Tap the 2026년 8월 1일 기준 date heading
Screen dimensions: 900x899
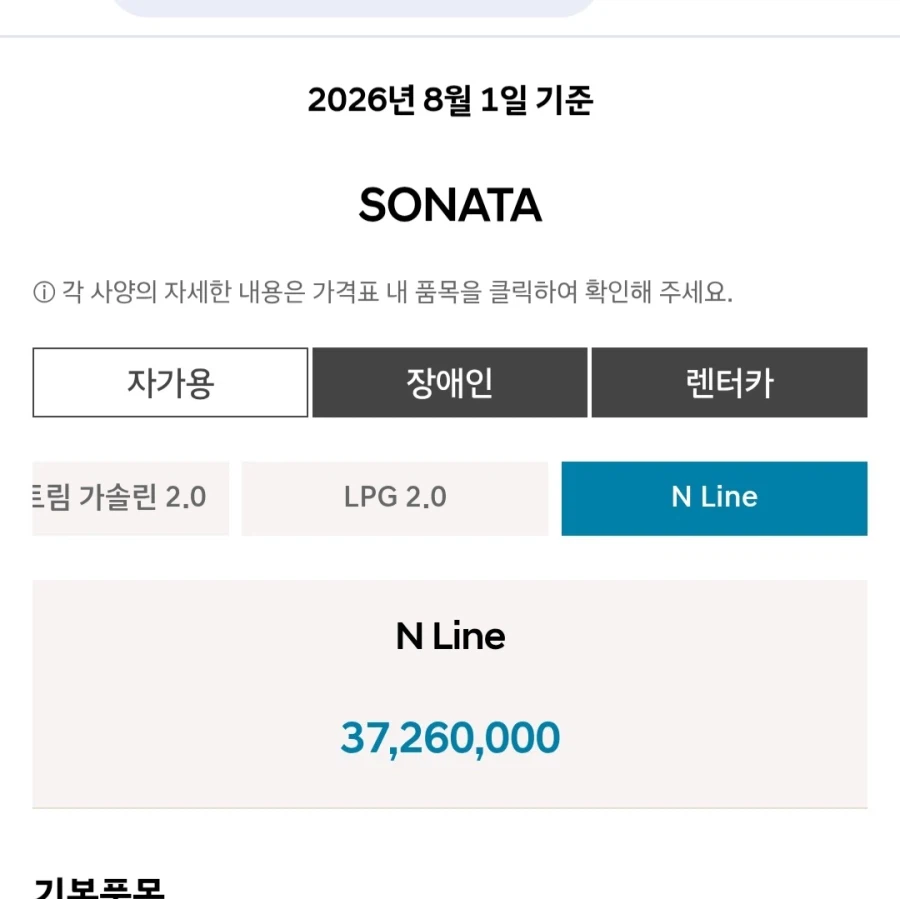(451, 100)
